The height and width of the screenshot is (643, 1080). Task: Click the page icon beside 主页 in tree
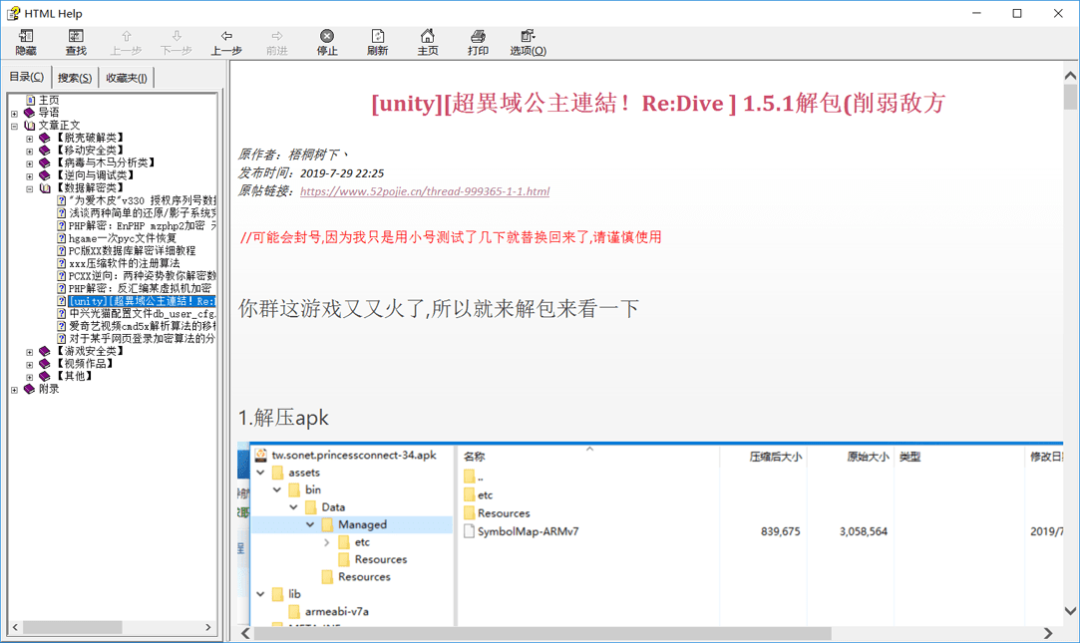[30, 100]
